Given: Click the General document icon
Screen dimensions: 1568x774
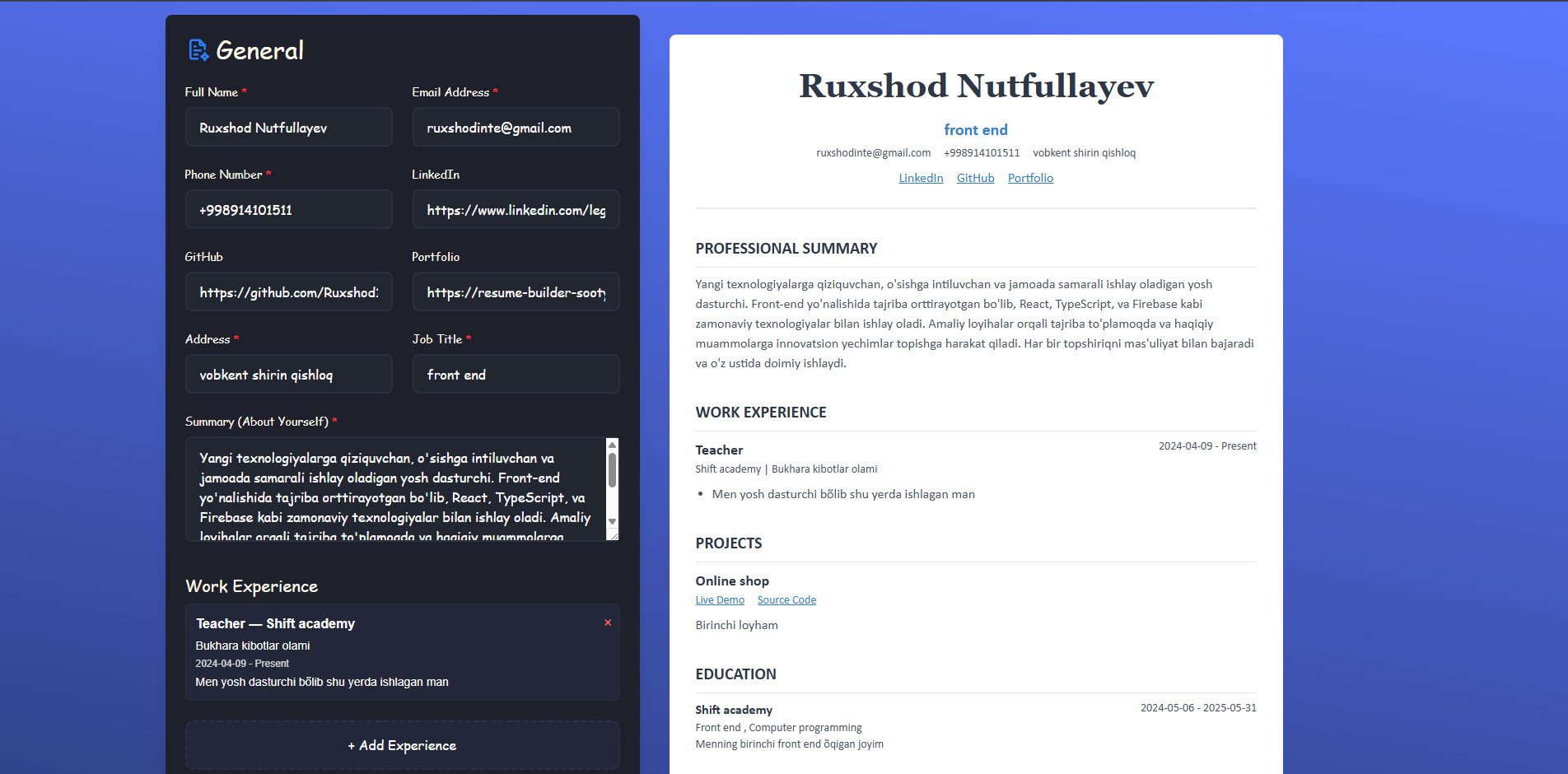Looking at the screenshot, I should coord(198,50).
